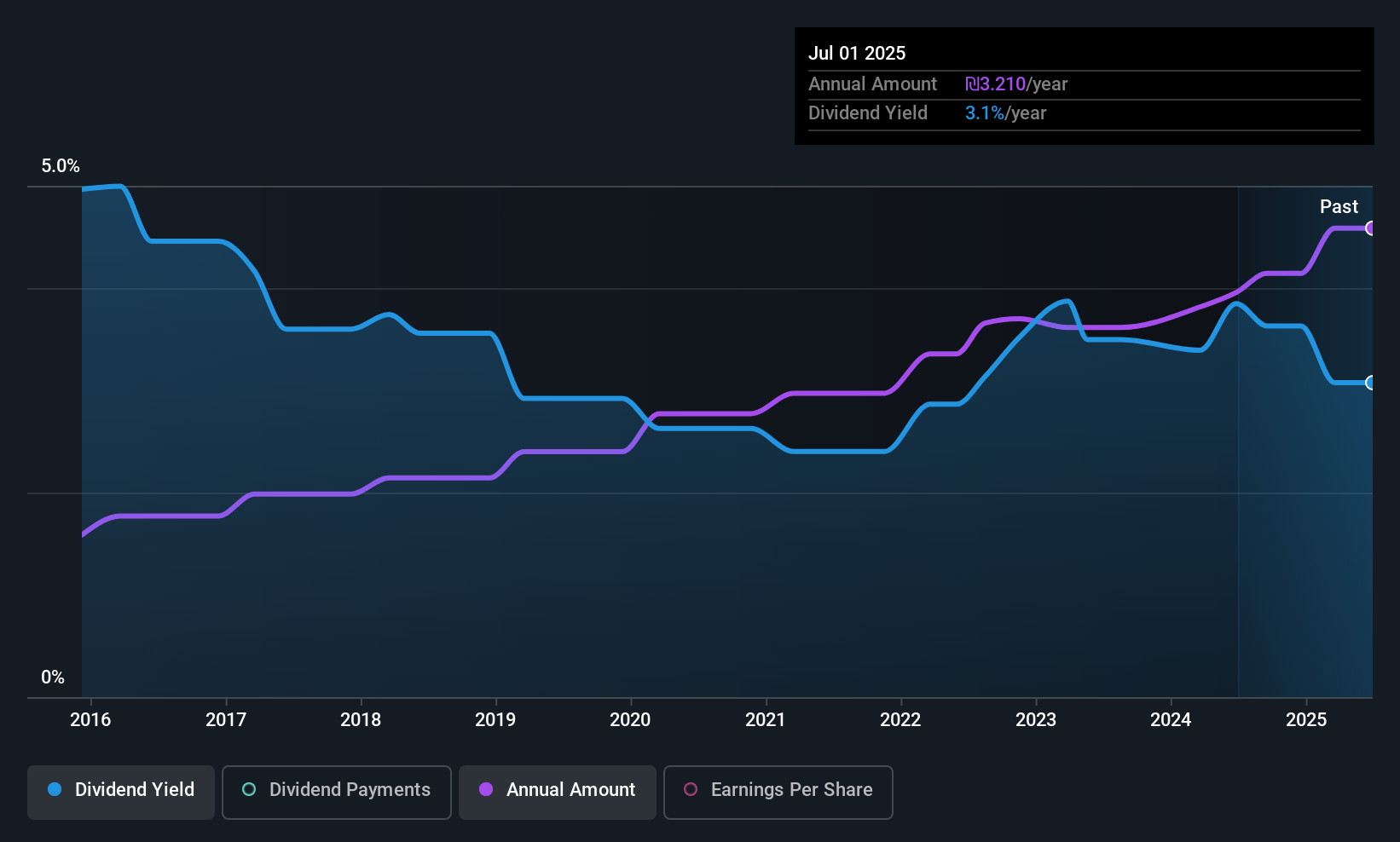Click the ₪3.210/year annual amount value
Screen dimensions: 1400x842
pos(1016,84)
